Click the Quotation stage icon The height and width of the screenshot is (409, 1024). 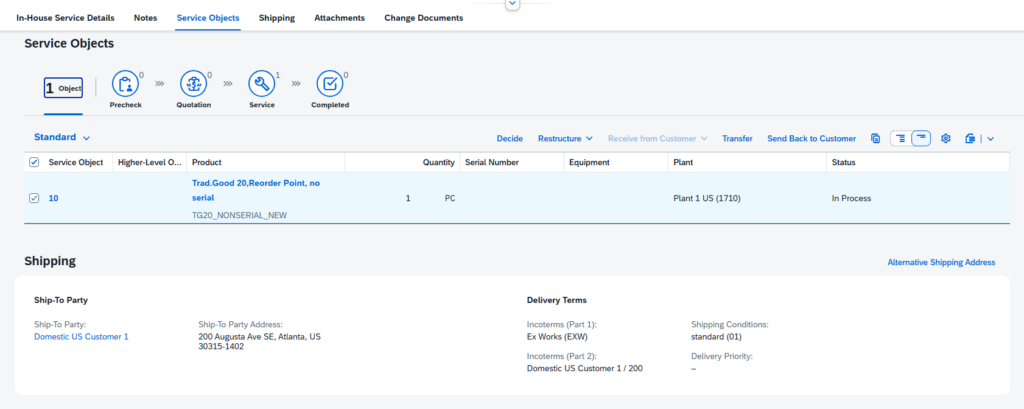point(193,84)
